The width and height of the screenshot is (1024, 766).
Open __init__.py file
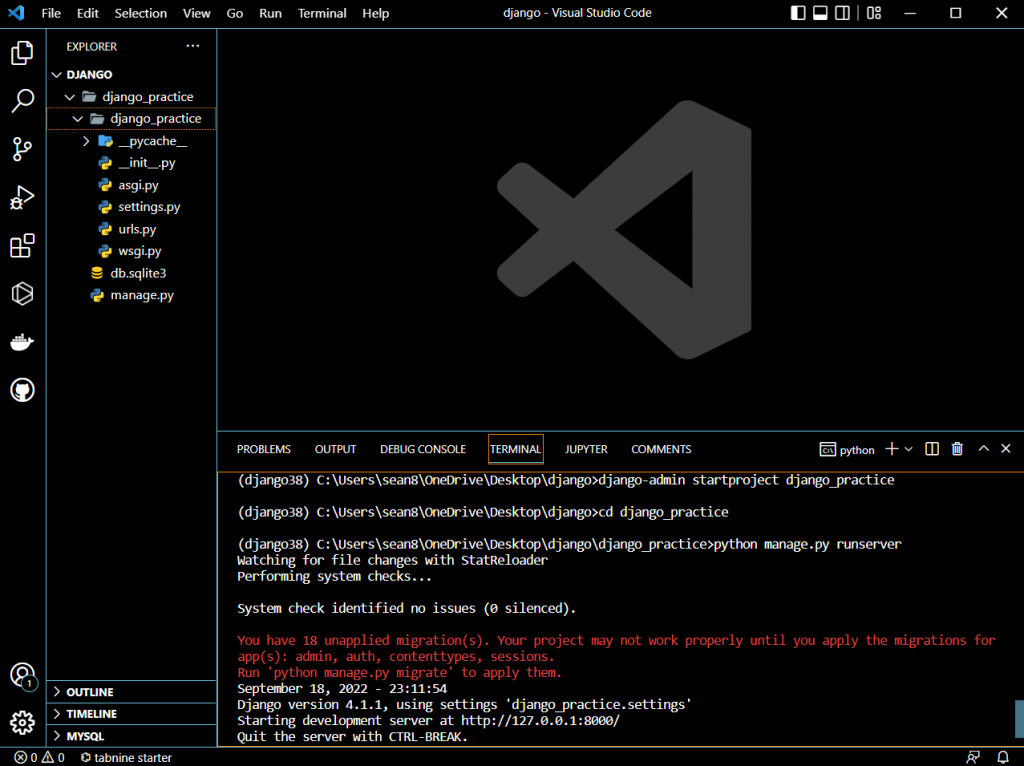pyautogui.click(x=132, y=163)
